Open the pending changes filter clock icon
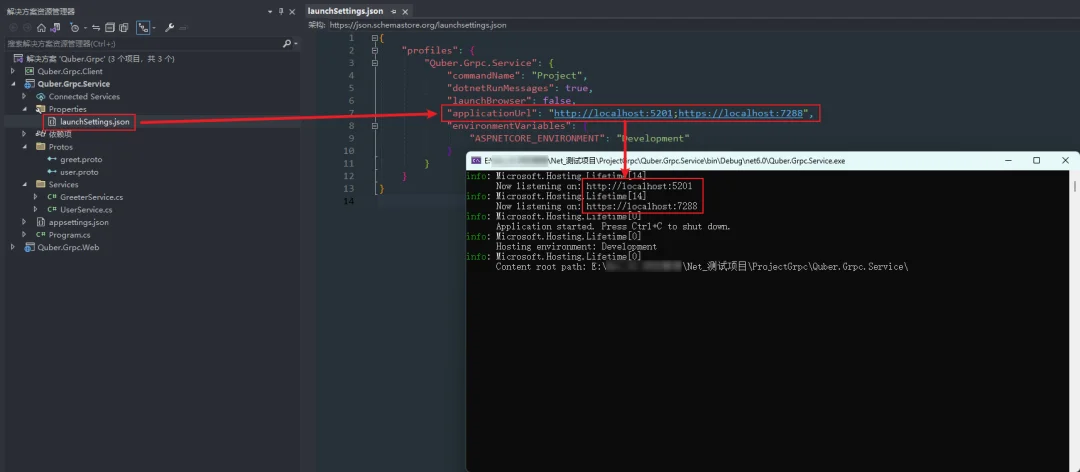 click(74, 28)
